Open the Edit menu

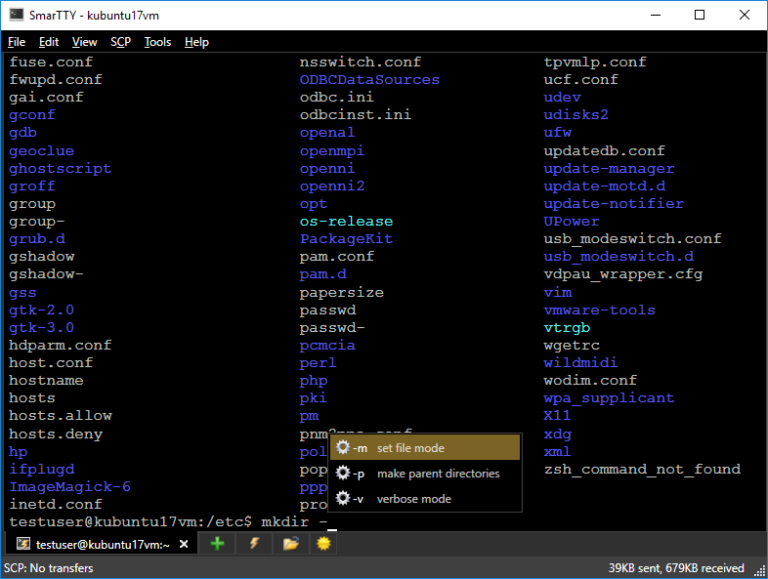point(49,42)
